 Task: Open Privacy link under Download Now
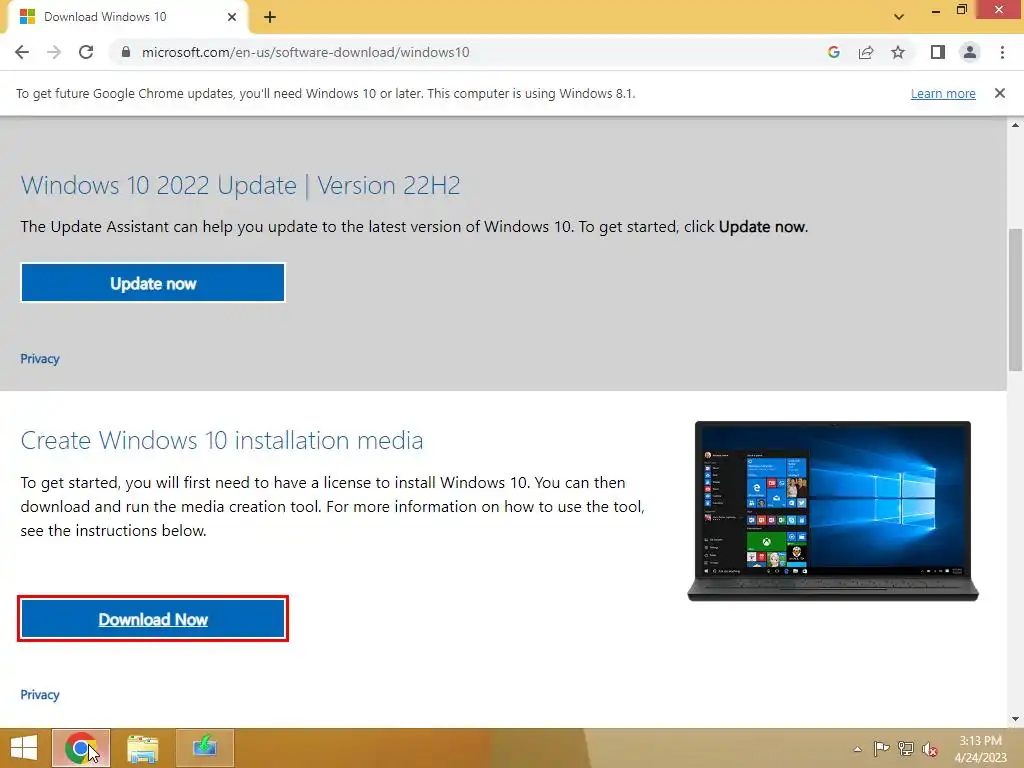40,694
